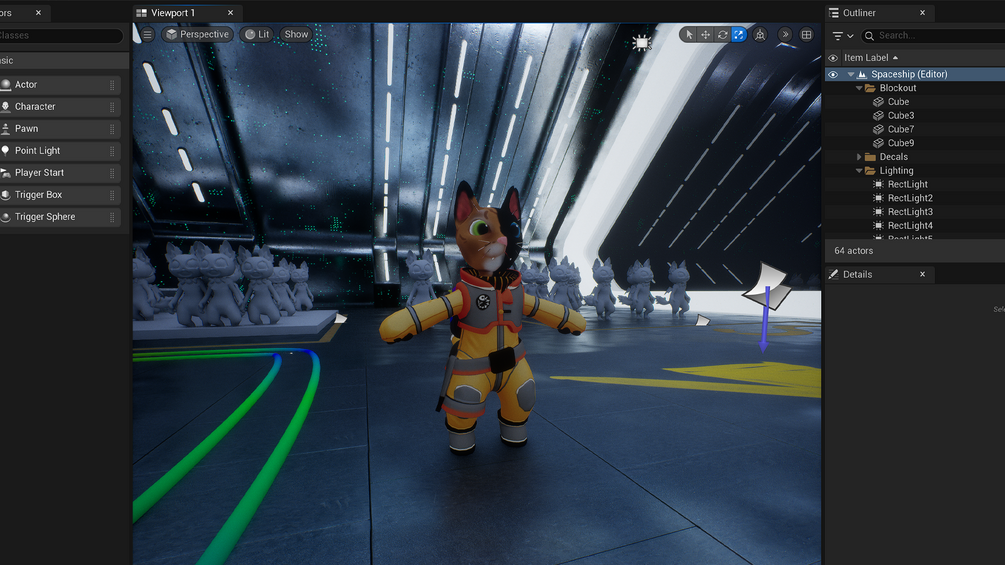Select the object selection (arrow) tool in viewport

click(689, 35)
